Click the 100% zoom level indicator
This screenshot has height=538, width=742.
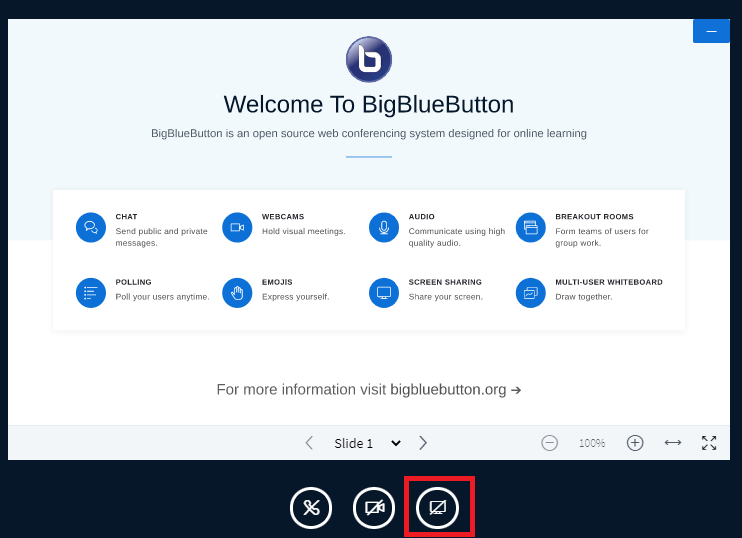click(592, 443)
